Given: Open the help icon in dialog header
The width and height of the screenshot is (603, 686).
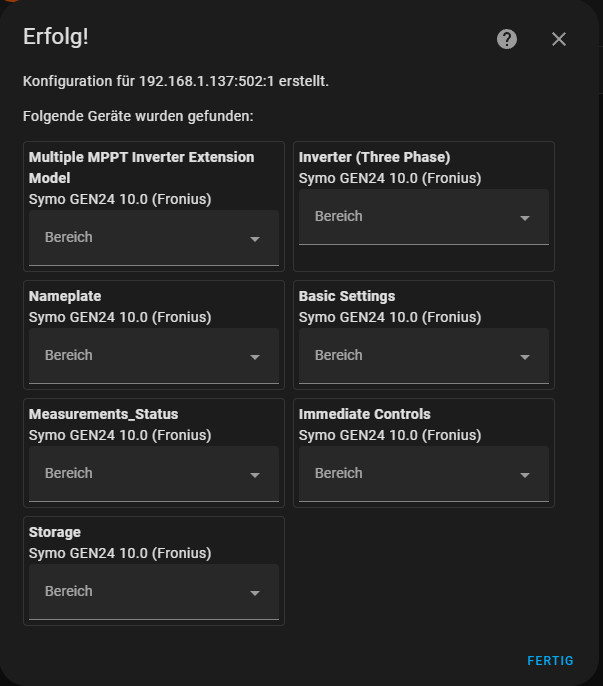Looking at the screenshot, I should pos(507,39).
